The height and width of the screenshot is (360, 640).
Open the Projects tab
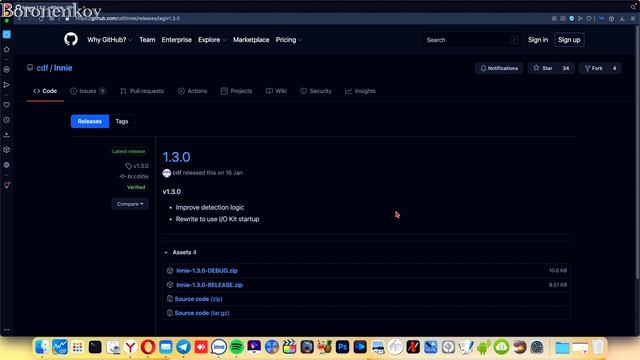coord(236,91)
